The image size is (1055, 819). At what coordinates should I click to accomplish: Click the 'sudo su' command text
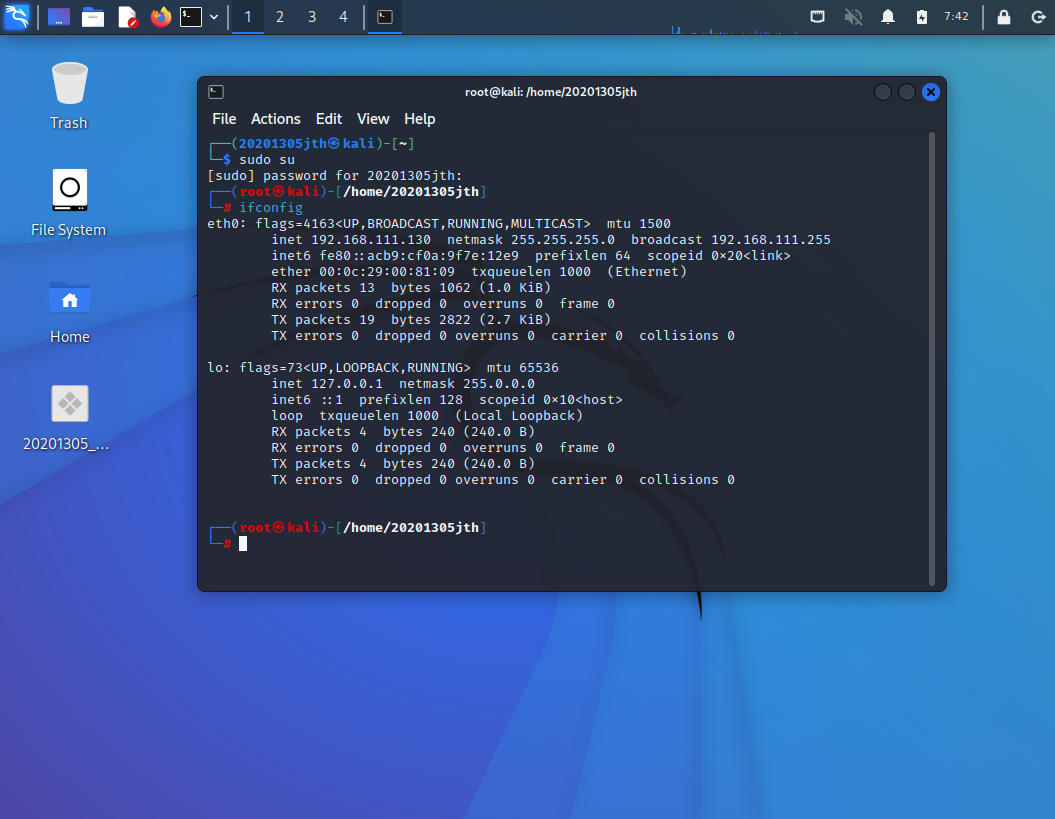click(267, 160)
